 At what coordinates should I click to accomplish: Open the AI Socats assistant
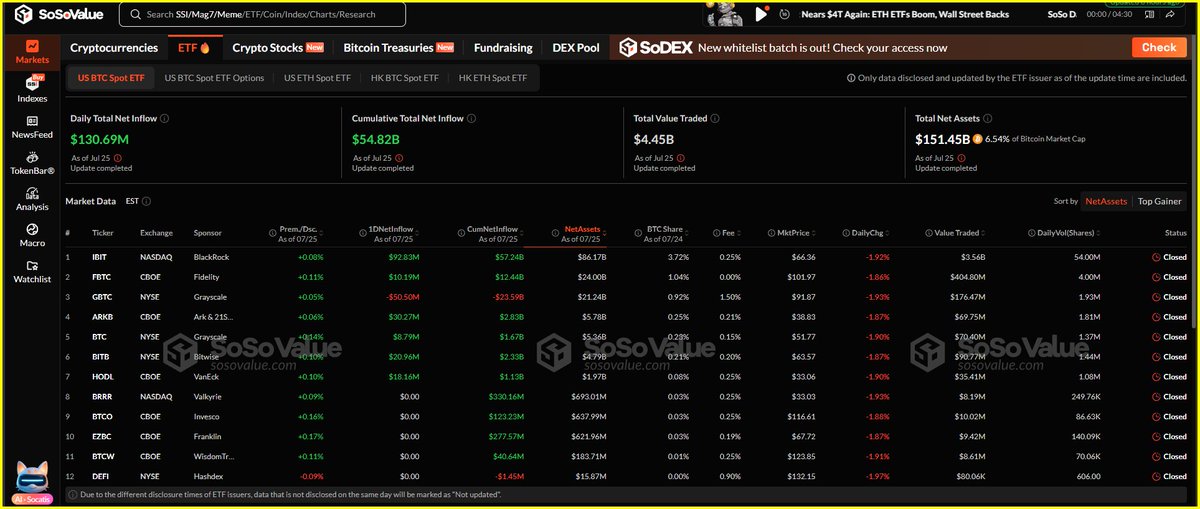[x=32, y=481]
